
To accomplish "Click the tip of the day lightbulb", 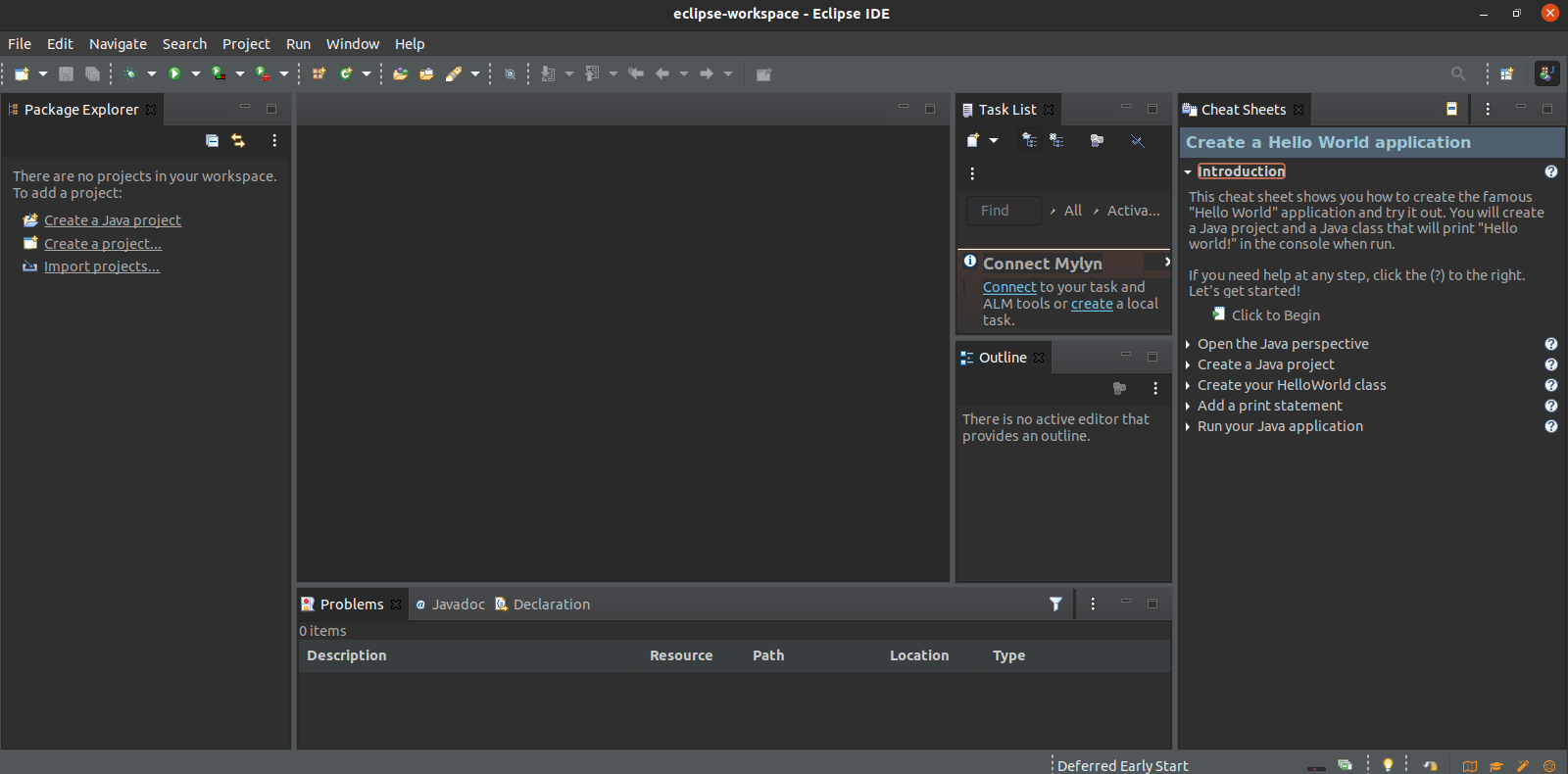I will coord(1388,765).
